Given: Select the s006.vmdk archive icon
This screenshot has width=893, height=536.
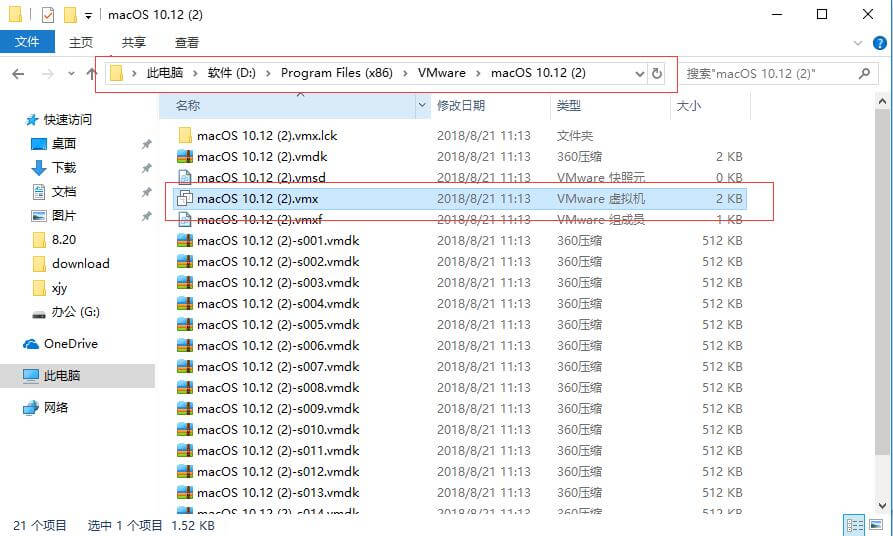Looking at the screenshot, I should (x=185, y=346).
